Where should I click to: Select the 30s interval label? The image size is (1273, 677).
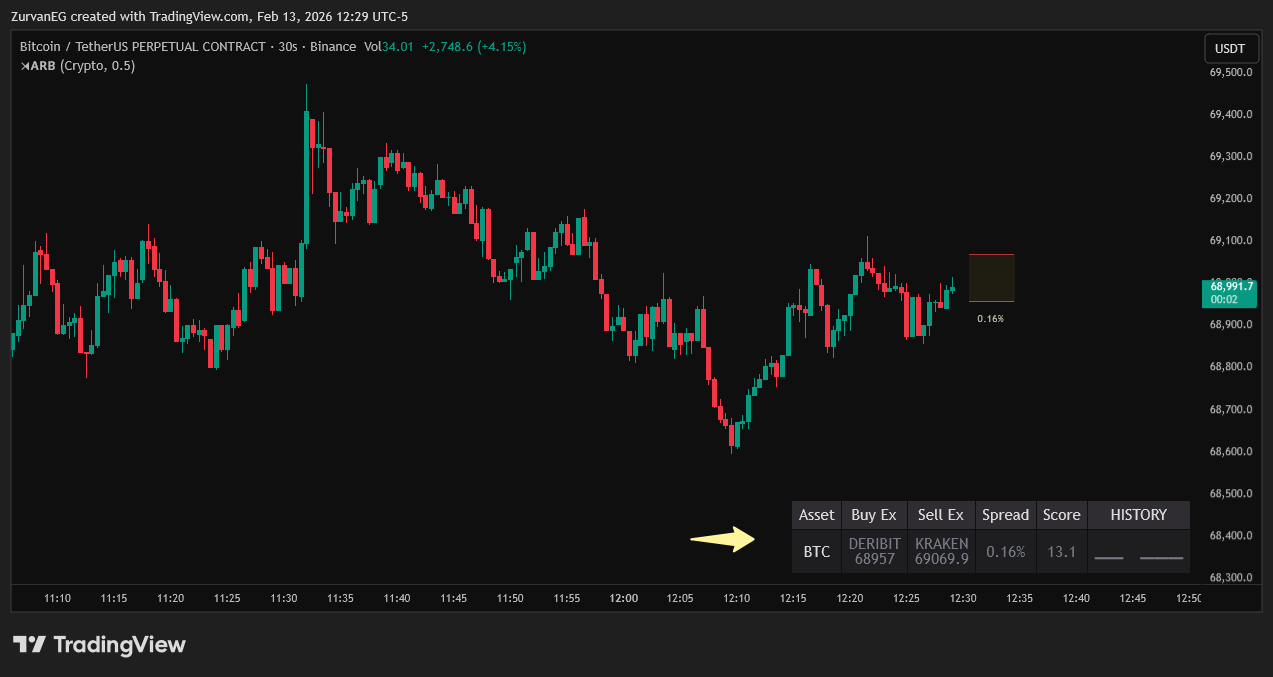coord(289,47)
